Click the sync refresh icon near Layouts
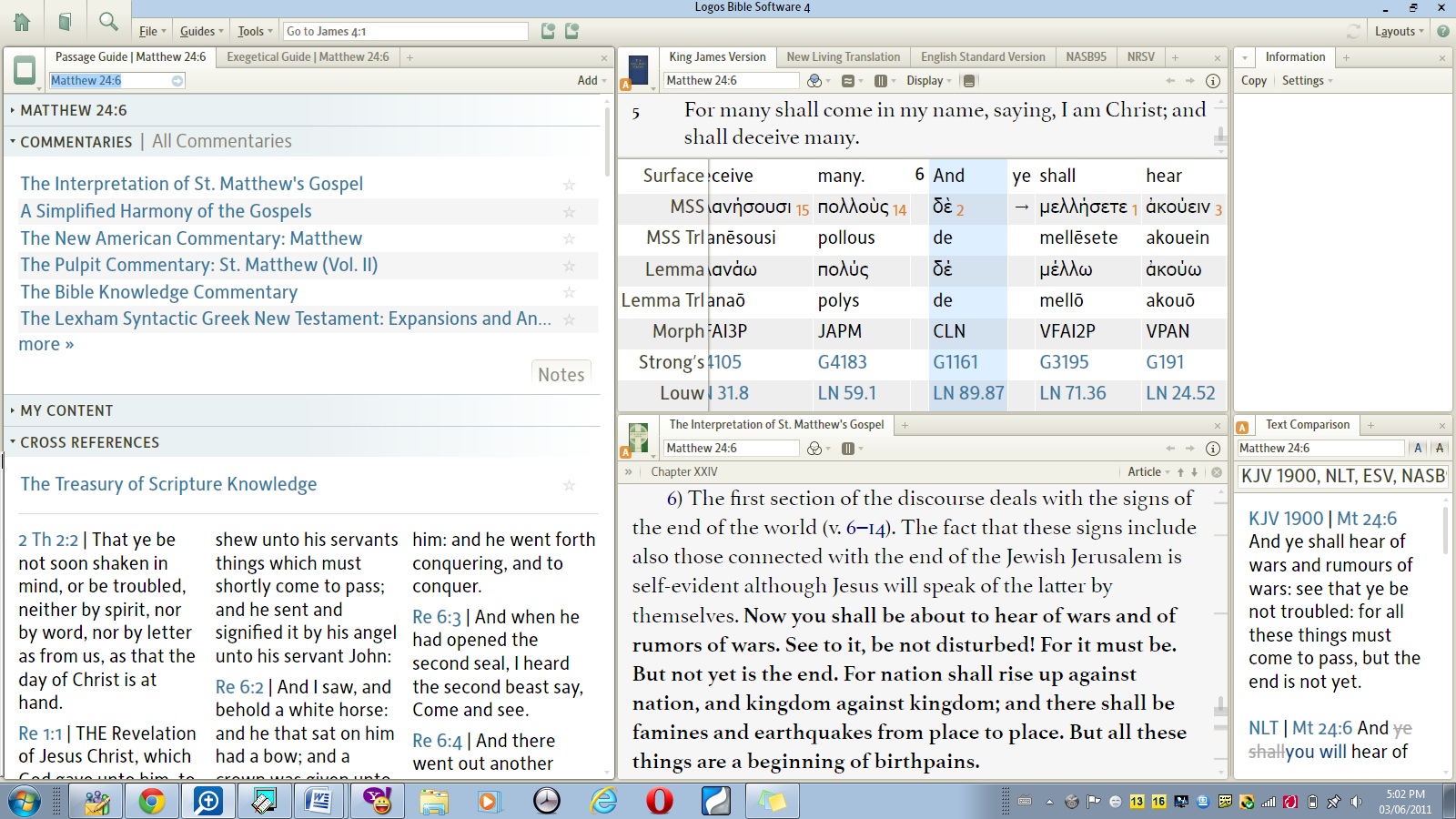 [1354, 31]
